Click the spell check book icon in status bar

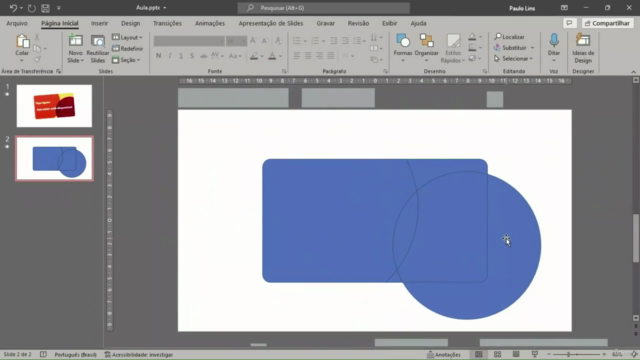click(x=43, y=354)
